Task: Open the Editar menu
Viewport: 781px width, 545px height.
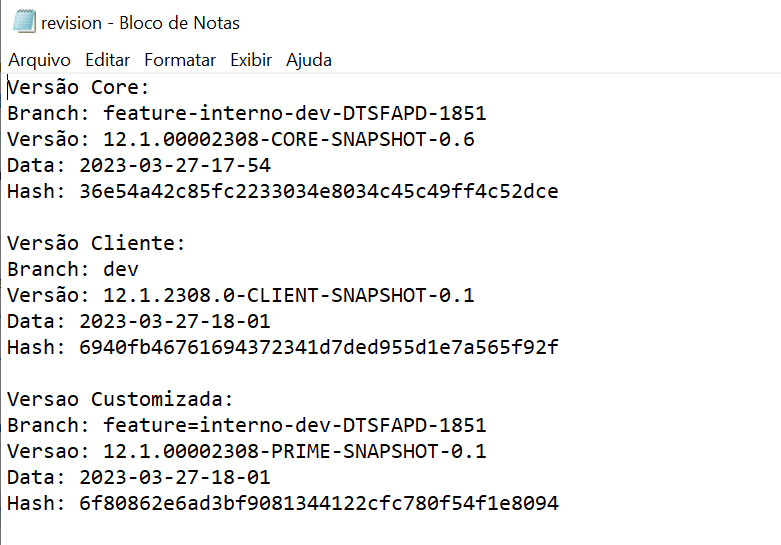Action: click(107, 60)
